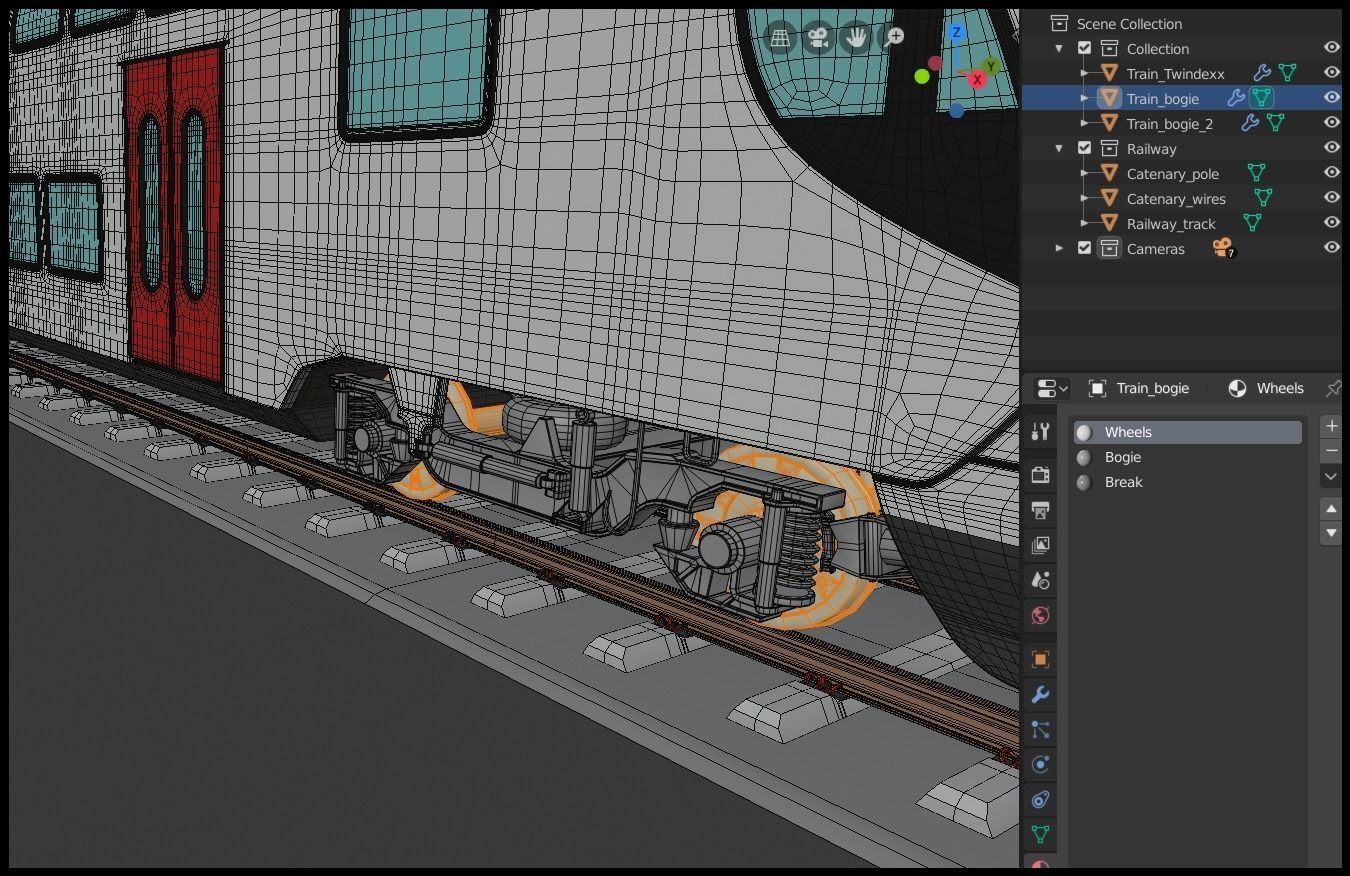Activate the zoom magnifier viewport tool

point(893,38)
